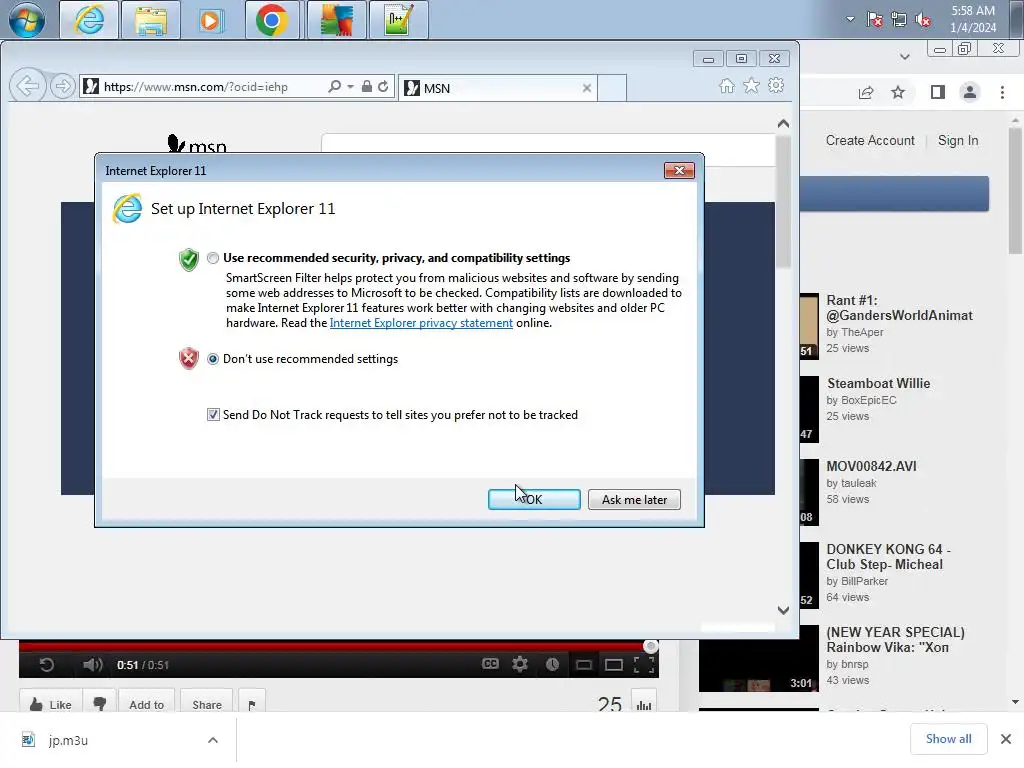
Task: Close the MSN tab
Action: pos(586,88)
